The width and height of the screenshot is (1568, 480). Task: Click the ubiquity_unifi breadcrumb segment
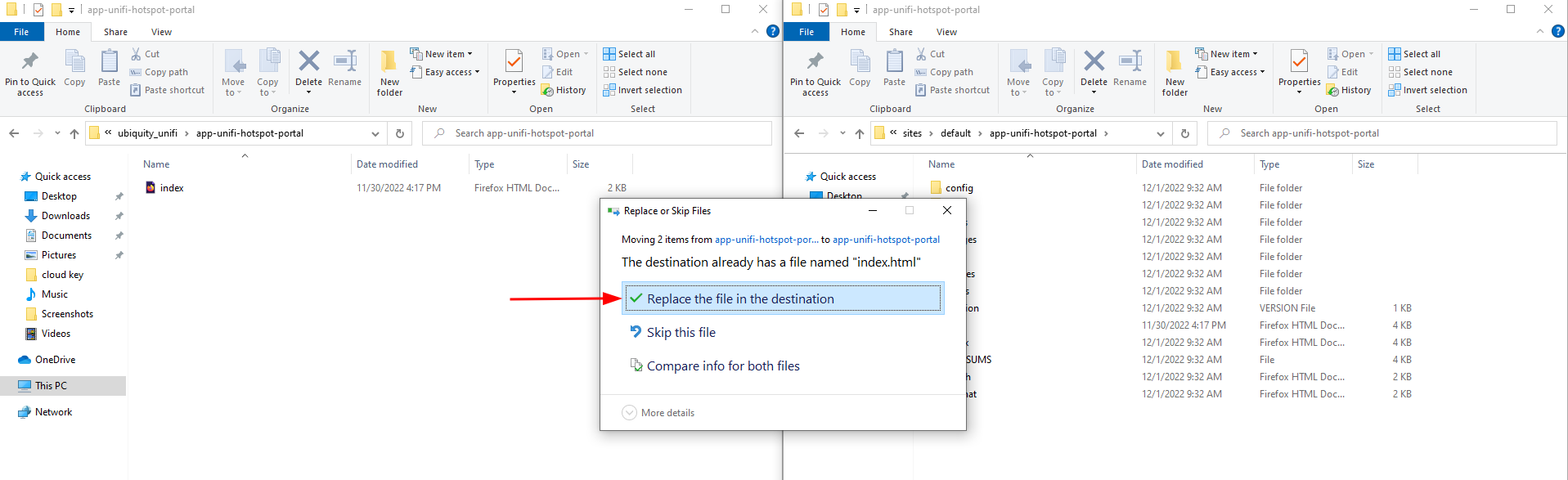(147, 133)
